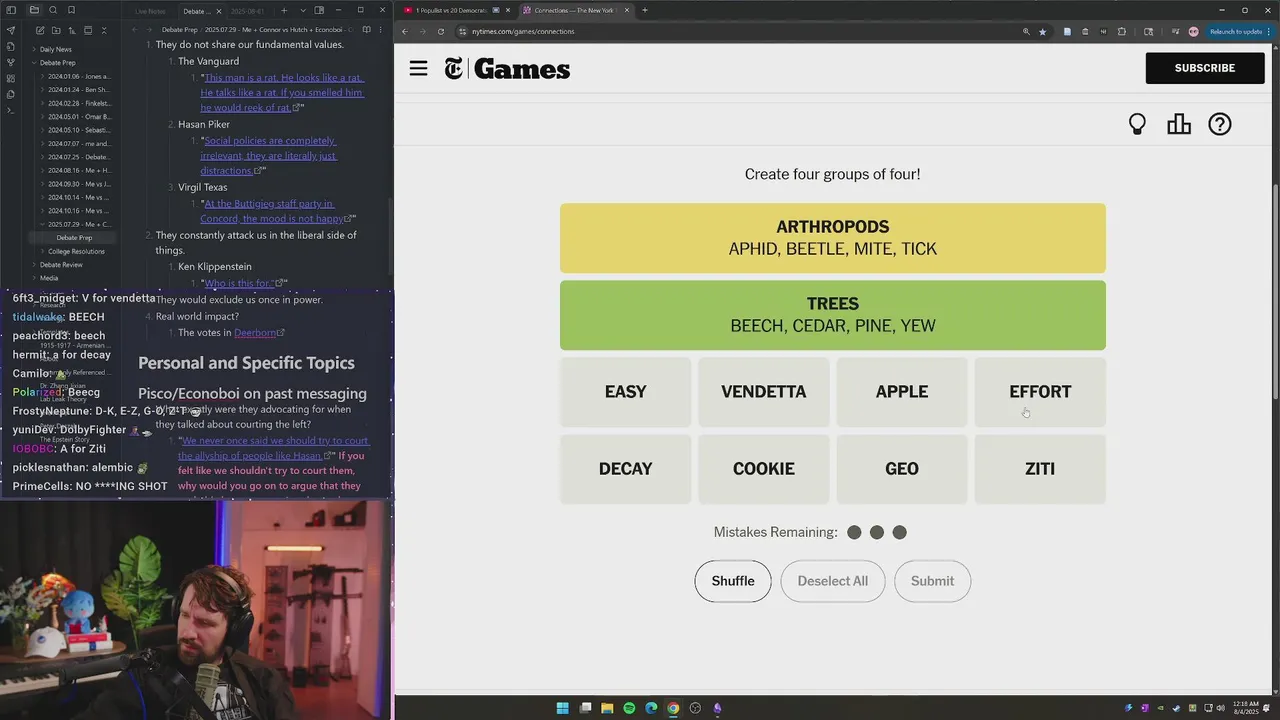Open browser extensions puzzle icon
This screenshot has height=720, width=1280.
(x=1122, y=31)
